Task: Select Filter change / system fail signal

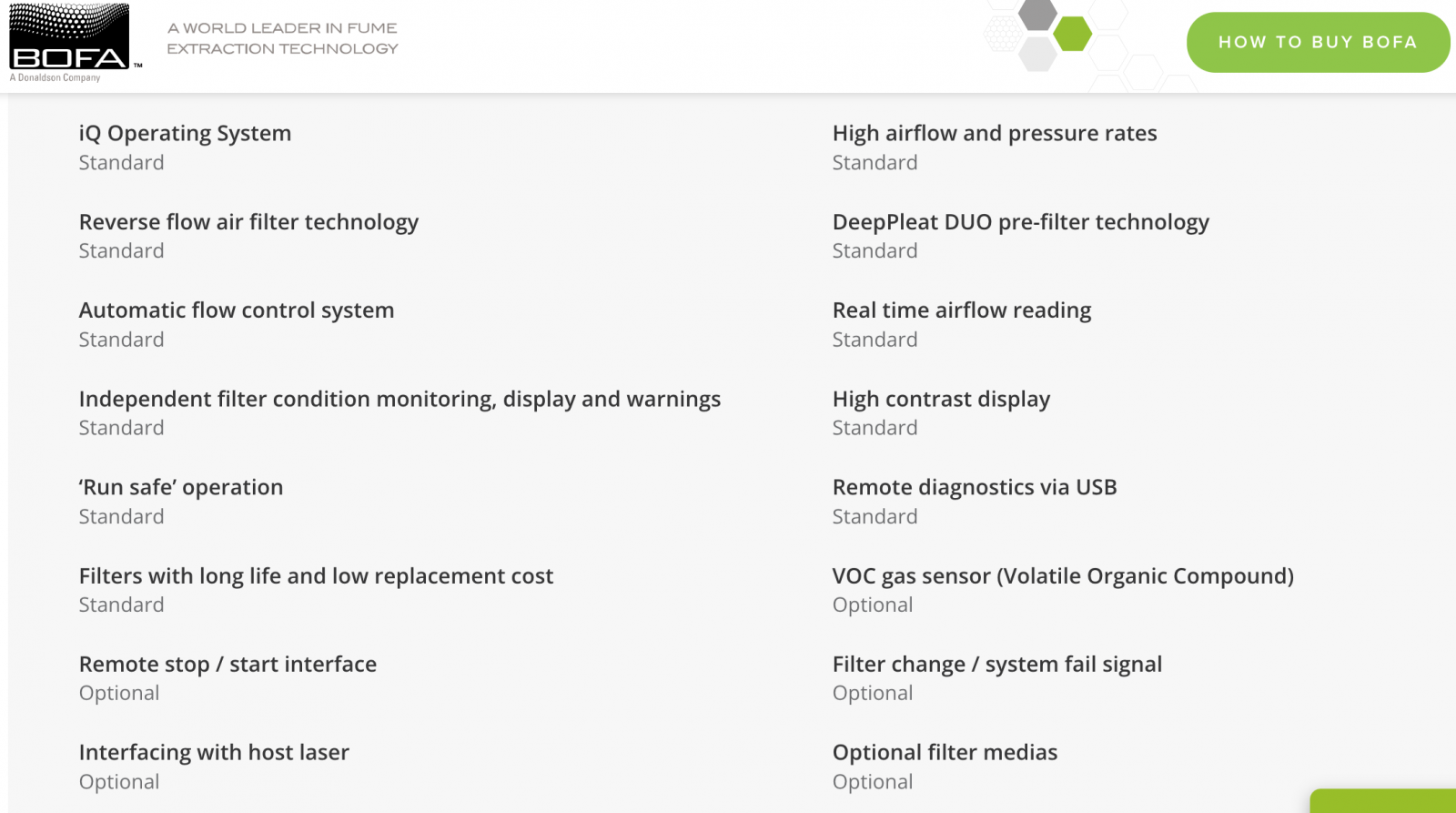Action: 997,664
